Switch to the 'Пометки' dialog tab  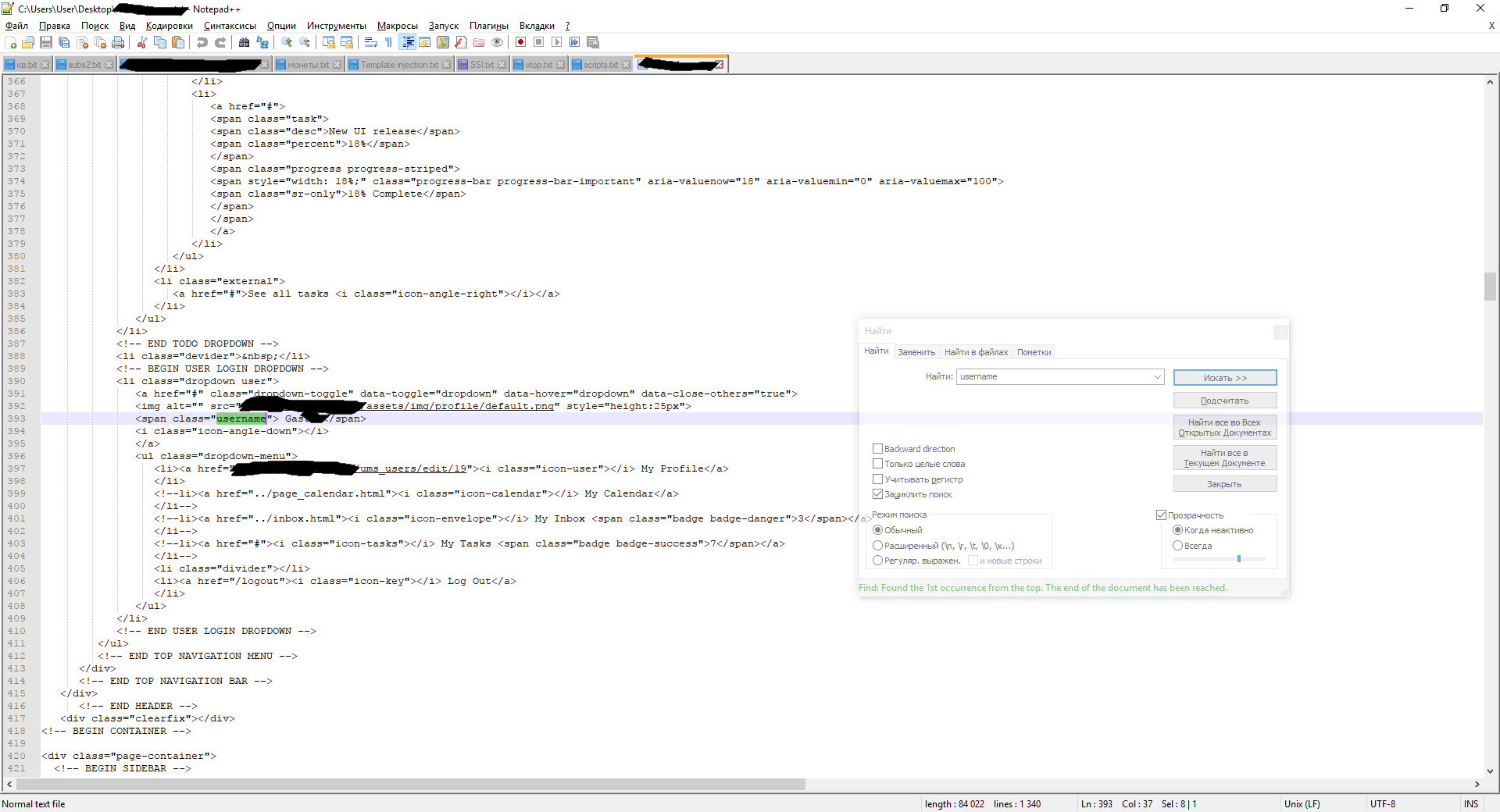coord(1034,352)
